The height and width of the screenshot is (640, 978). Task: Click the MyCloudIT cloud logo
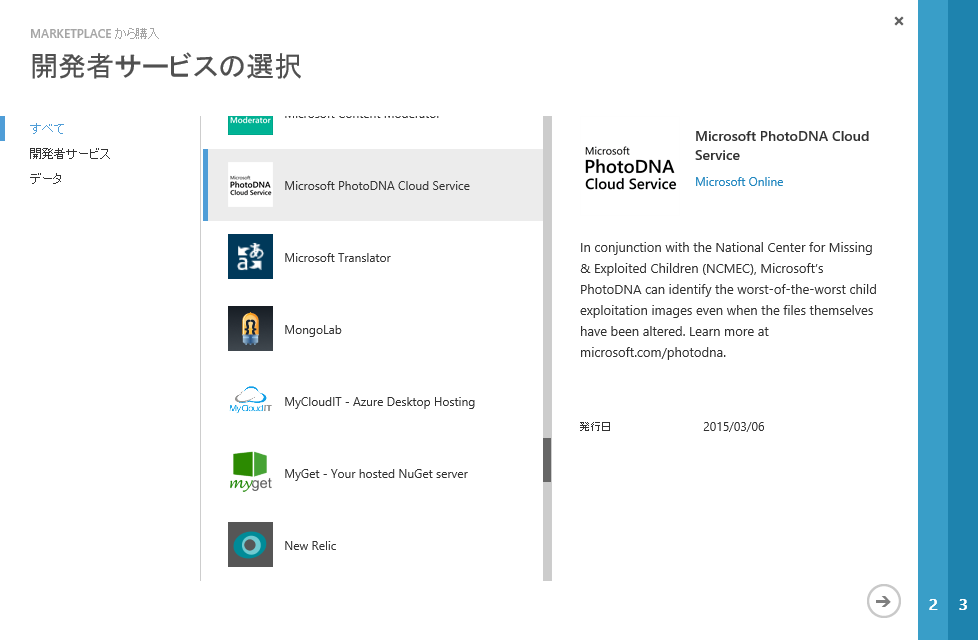250,401
